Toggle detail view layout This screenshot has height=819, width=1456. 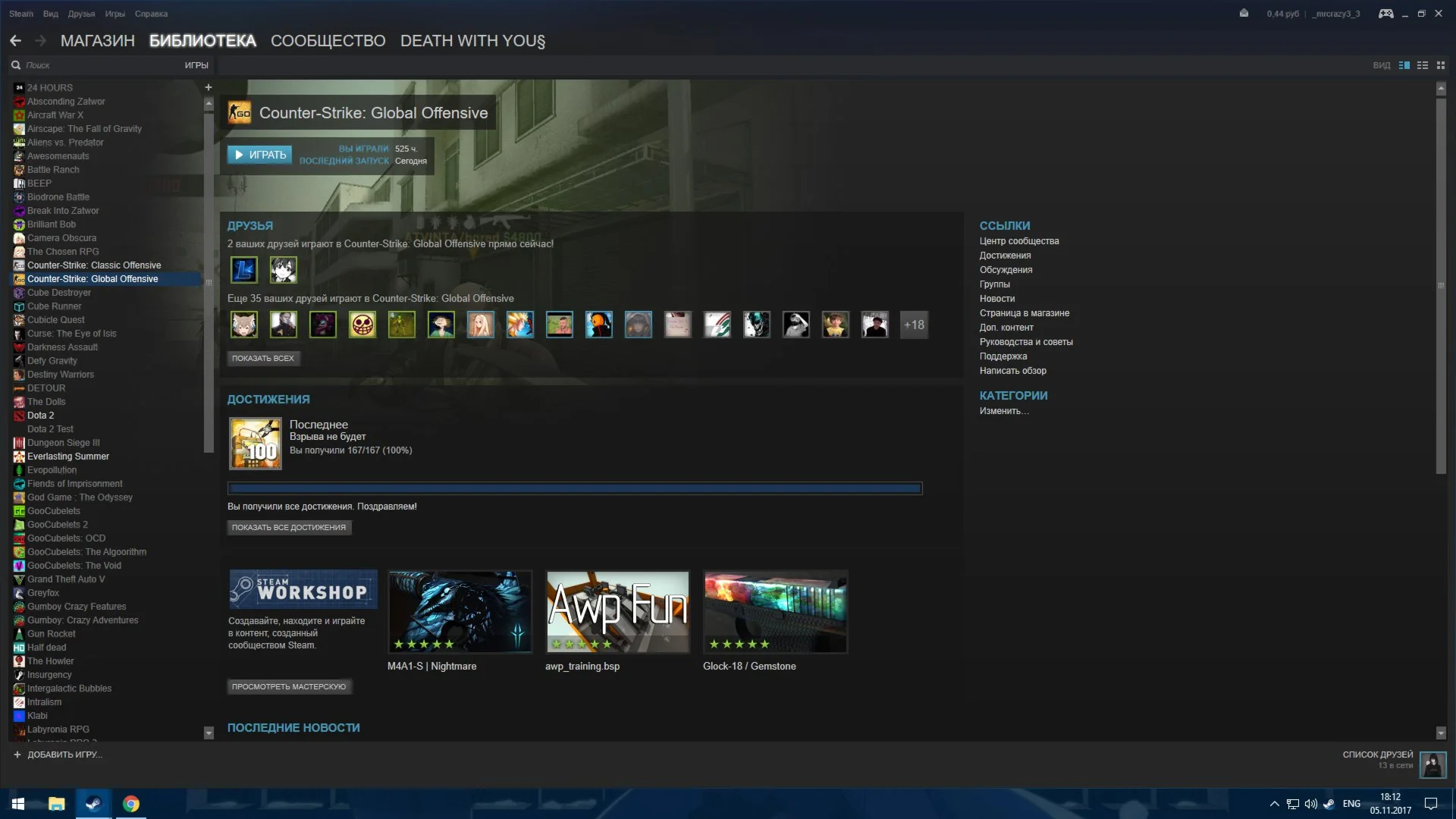click(1404, 65)
